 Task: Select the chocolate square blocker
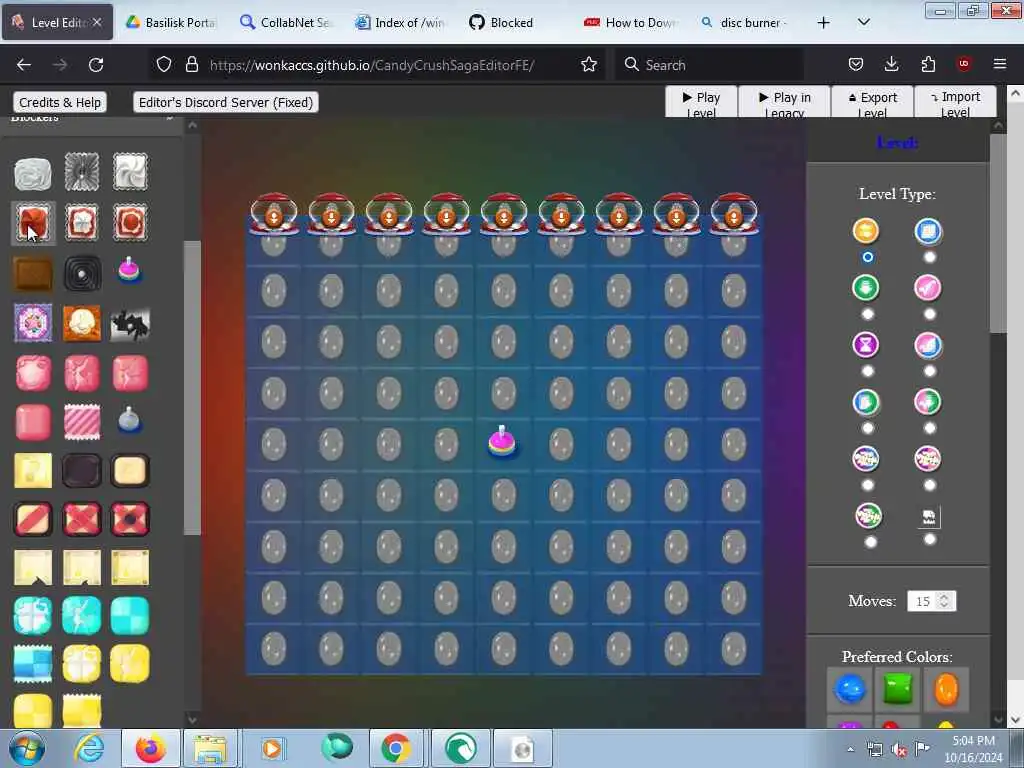[x=33, y=274]
